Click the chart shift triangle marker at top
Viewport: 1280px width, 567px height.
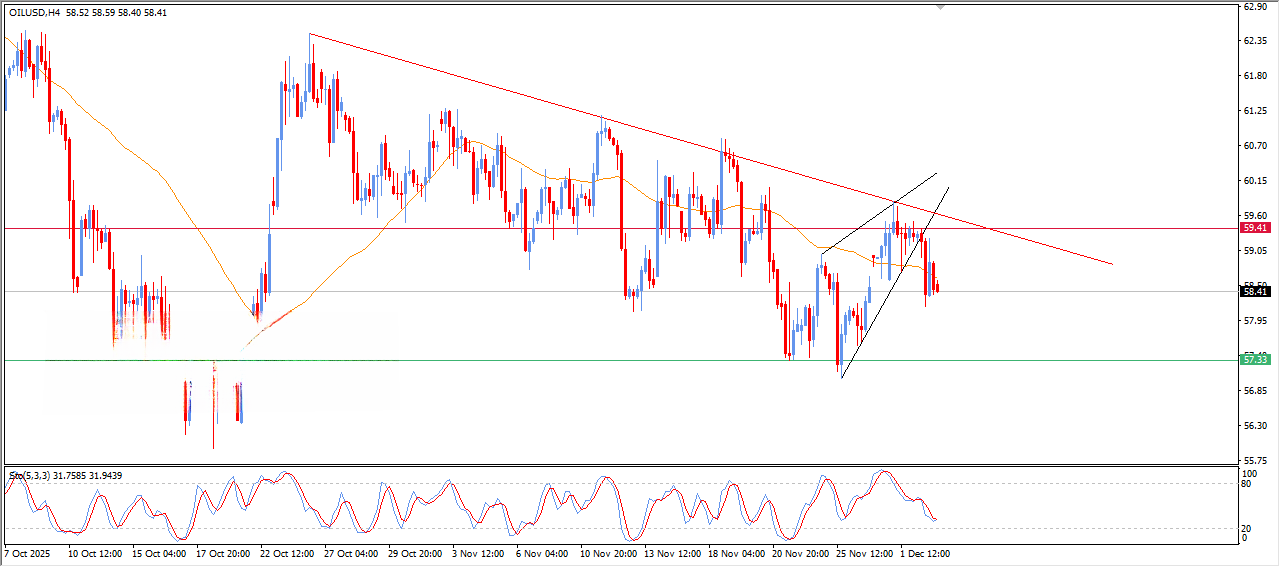(x=940, y=8)
